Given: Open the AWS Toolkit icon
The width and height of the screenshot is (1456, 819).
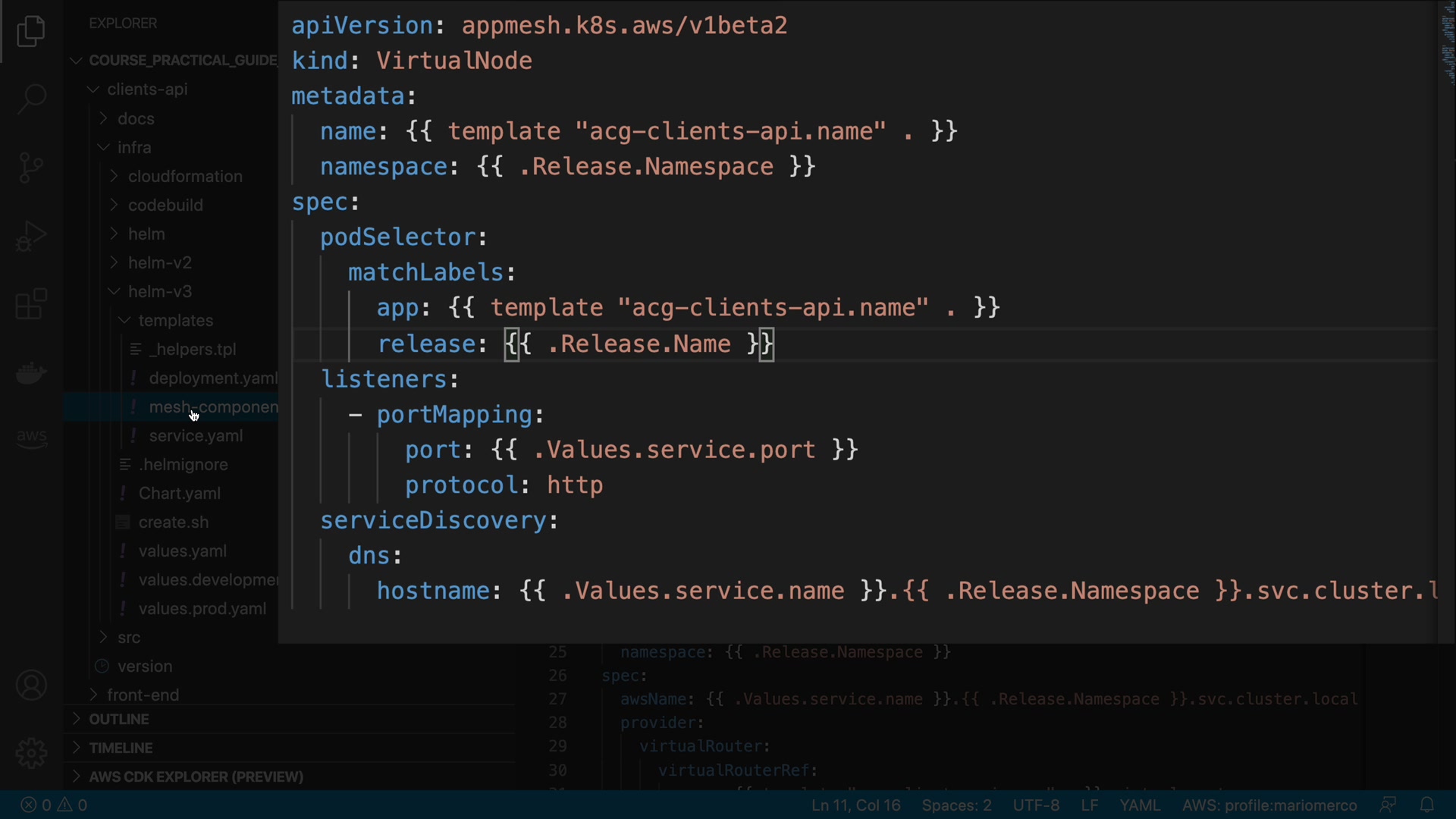Looking at the screenshot, I should pyautogui.click(x=31, y=438).
